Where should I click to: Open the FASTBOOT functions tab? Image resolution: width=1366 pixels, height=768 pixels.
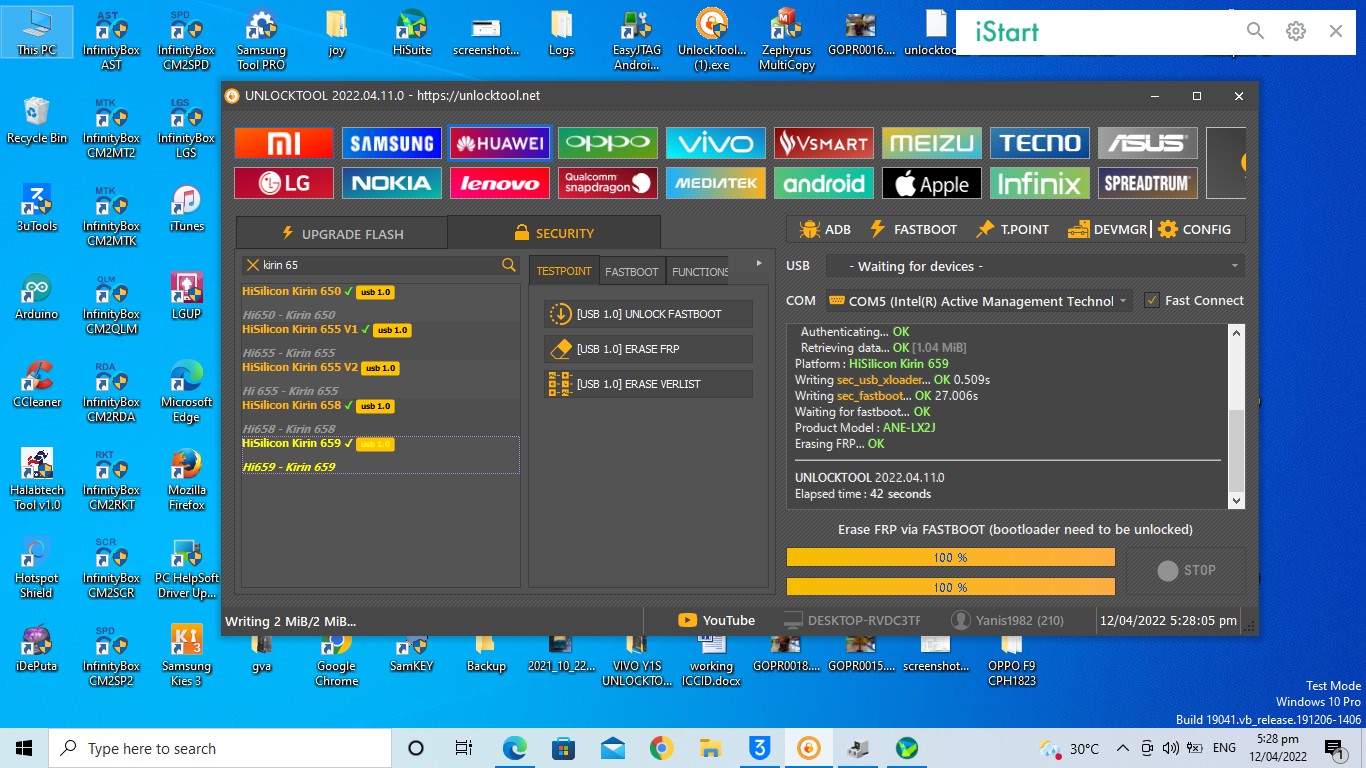point(632,271)
